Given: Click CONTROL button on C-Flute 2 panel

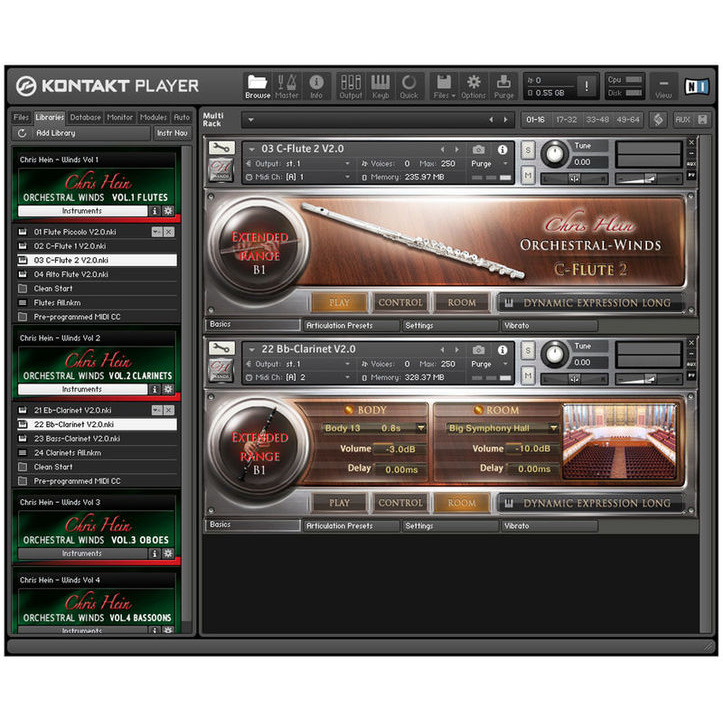Looking at the screenshot, I should (x=400, y=303).
